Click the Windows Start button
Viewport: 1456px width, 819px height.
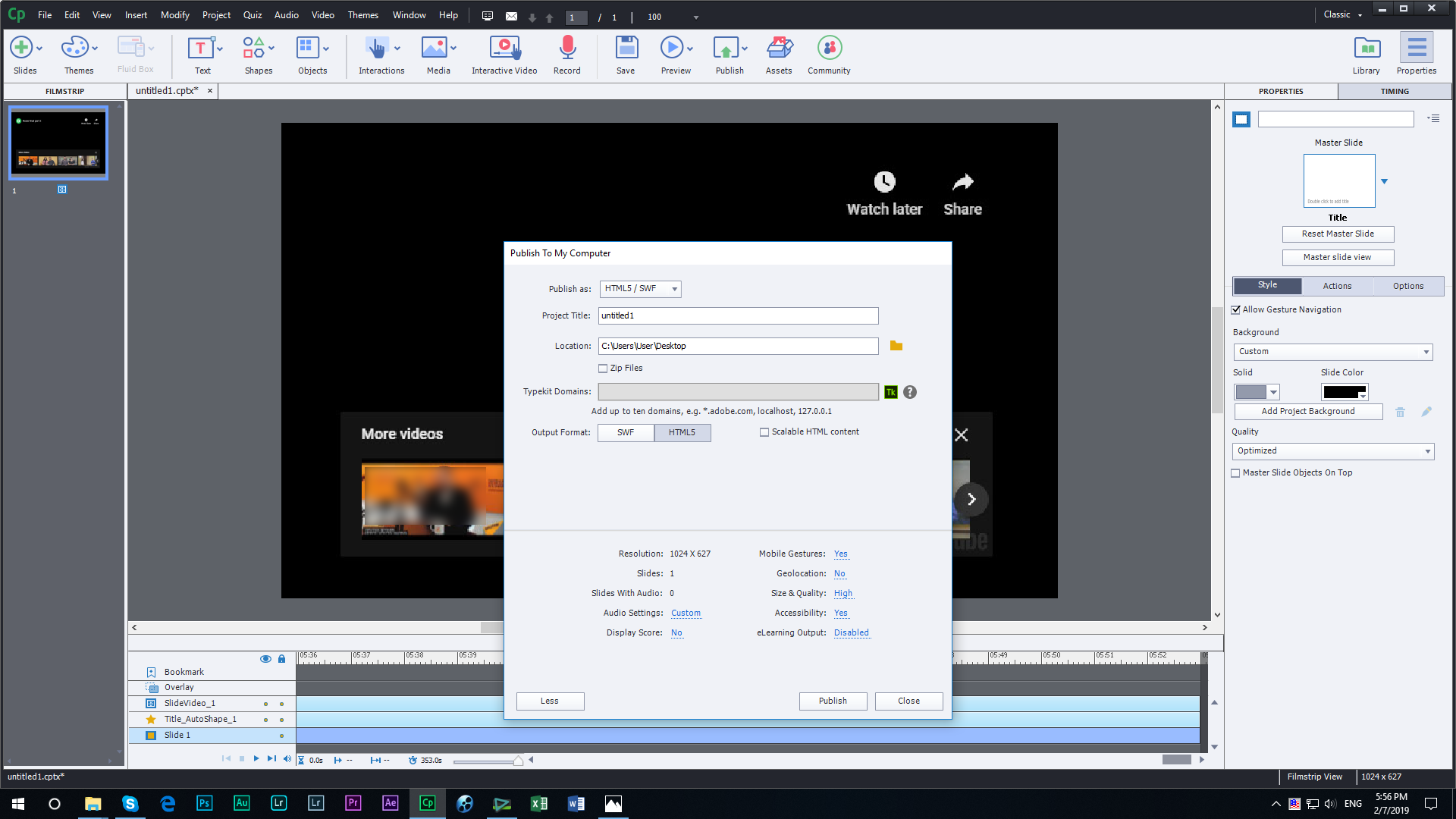coord(18,803)
